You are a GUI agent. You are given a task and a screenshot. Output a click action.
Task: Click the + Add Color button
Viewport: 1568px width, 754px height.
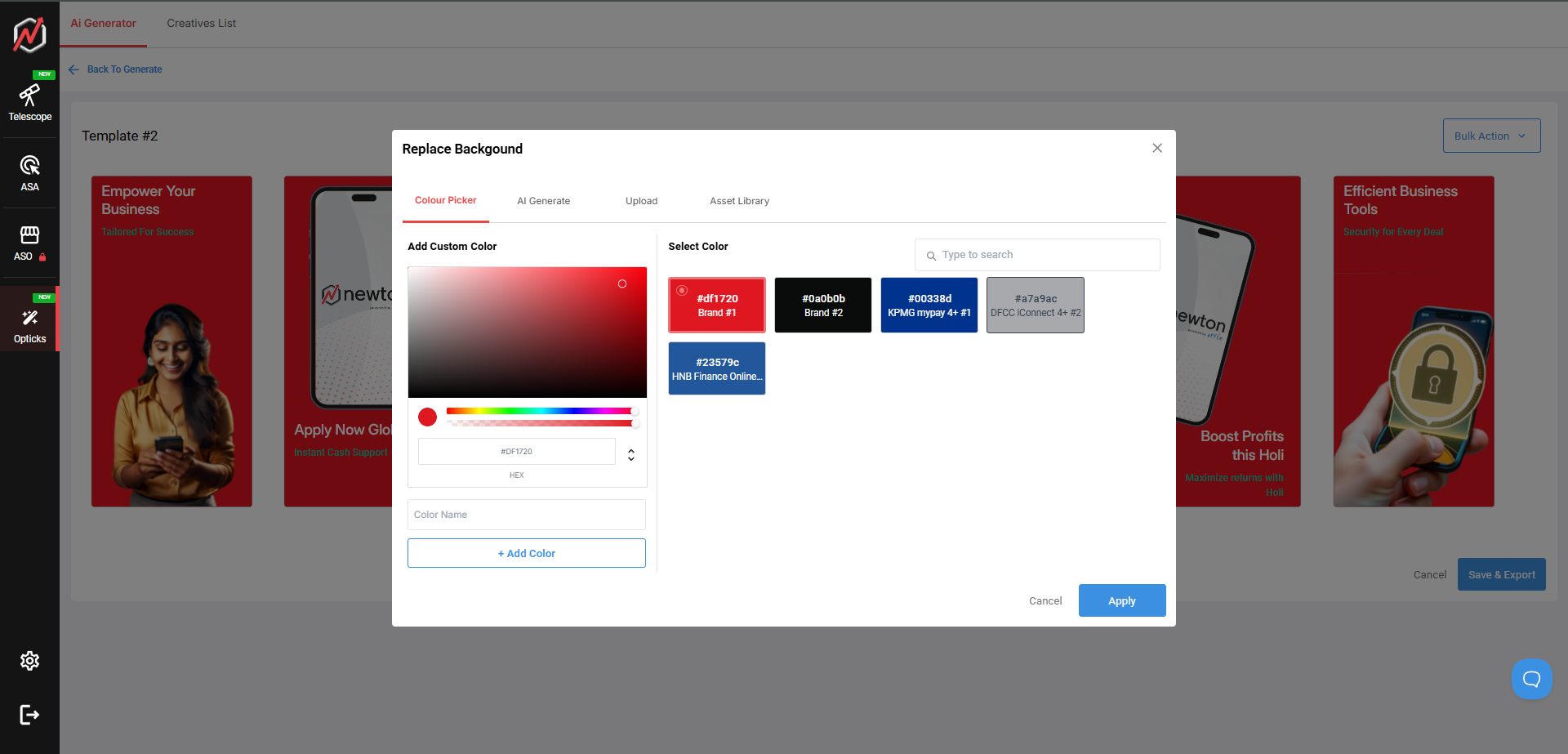(527, 553)
